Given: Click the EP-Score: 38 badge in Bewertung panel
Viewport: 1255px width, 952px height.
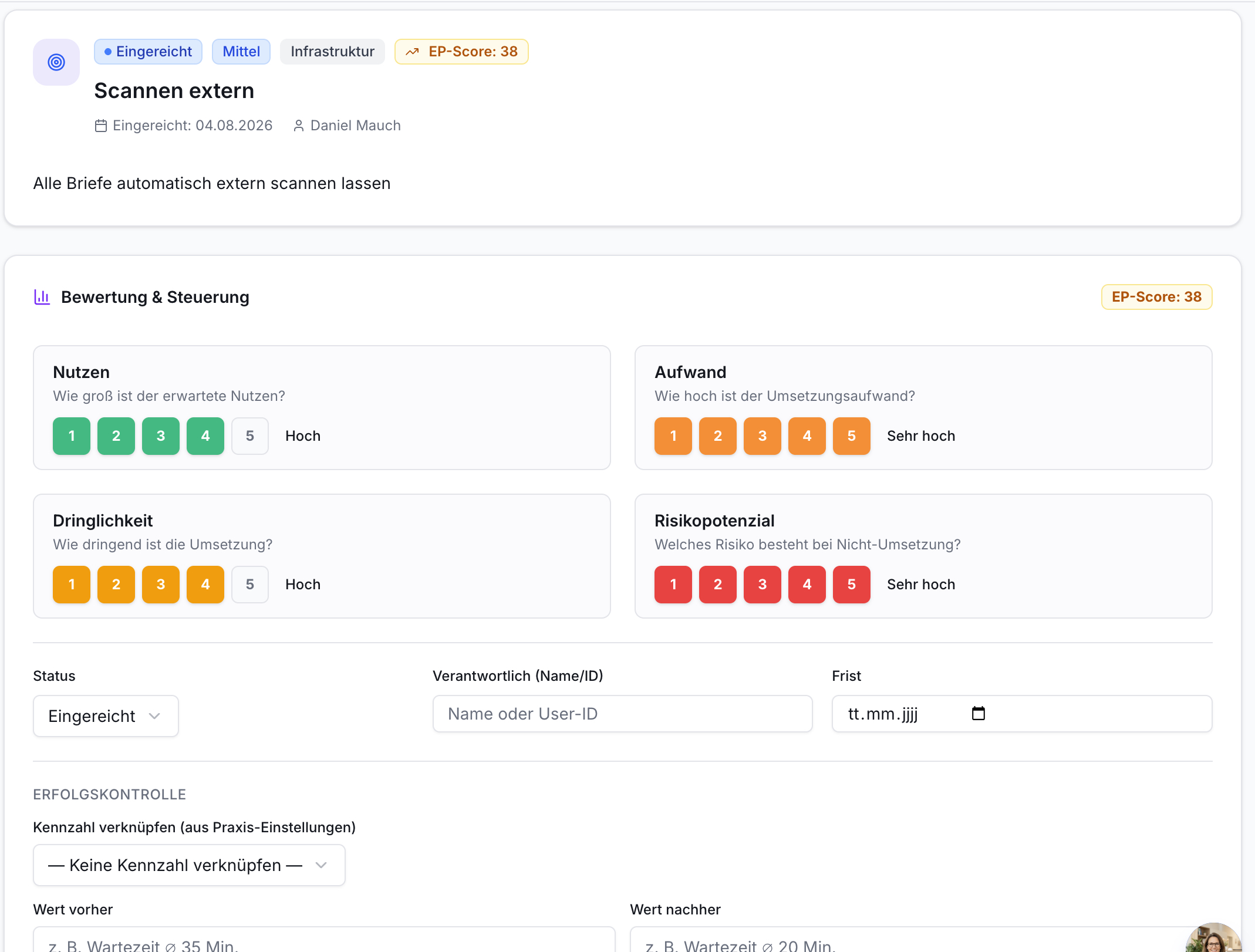Looking at the screenshot, I should coord(1156,297).
